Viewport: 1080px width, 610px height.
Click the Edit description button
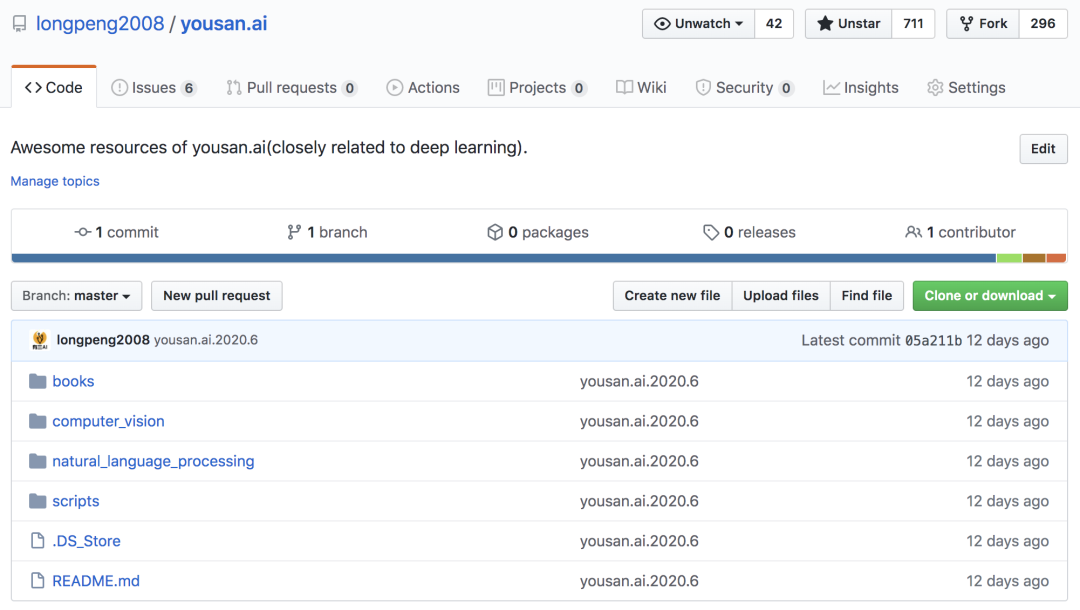tap(1043, 149)
